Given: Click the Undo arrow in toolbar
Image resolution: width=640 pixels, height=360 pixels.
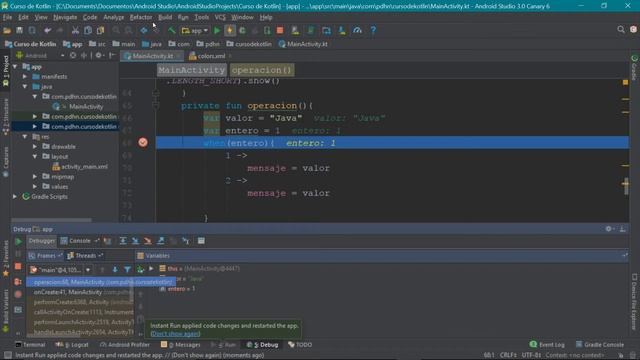Looking at the screenshot, I should pos(47,30).
